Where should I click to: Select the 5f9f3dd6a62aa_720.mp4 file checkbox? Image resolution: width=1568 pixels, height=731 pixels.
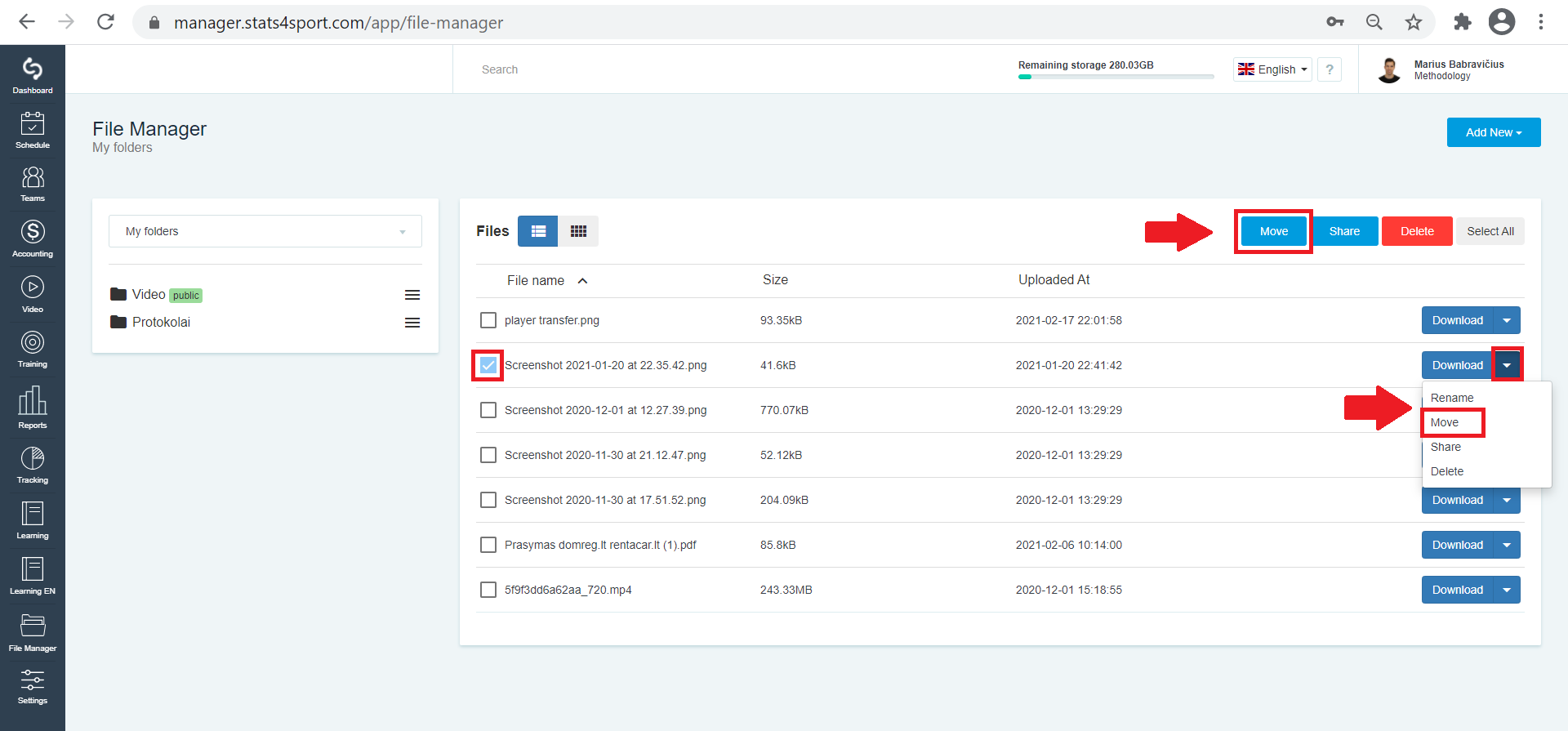(x=488, y=590)
